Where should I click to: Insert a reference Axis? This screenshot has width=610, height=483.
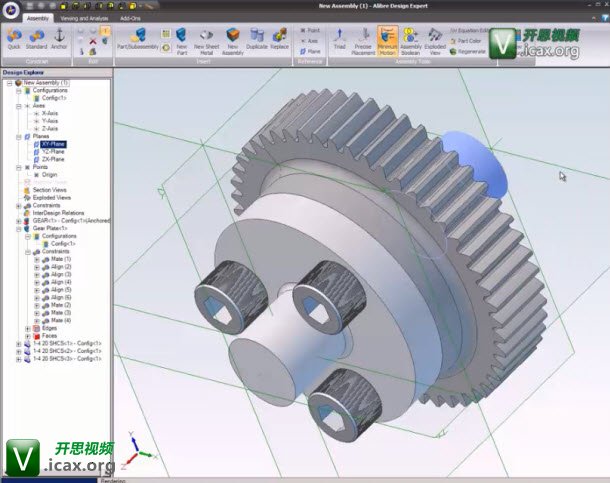[310, 41]
